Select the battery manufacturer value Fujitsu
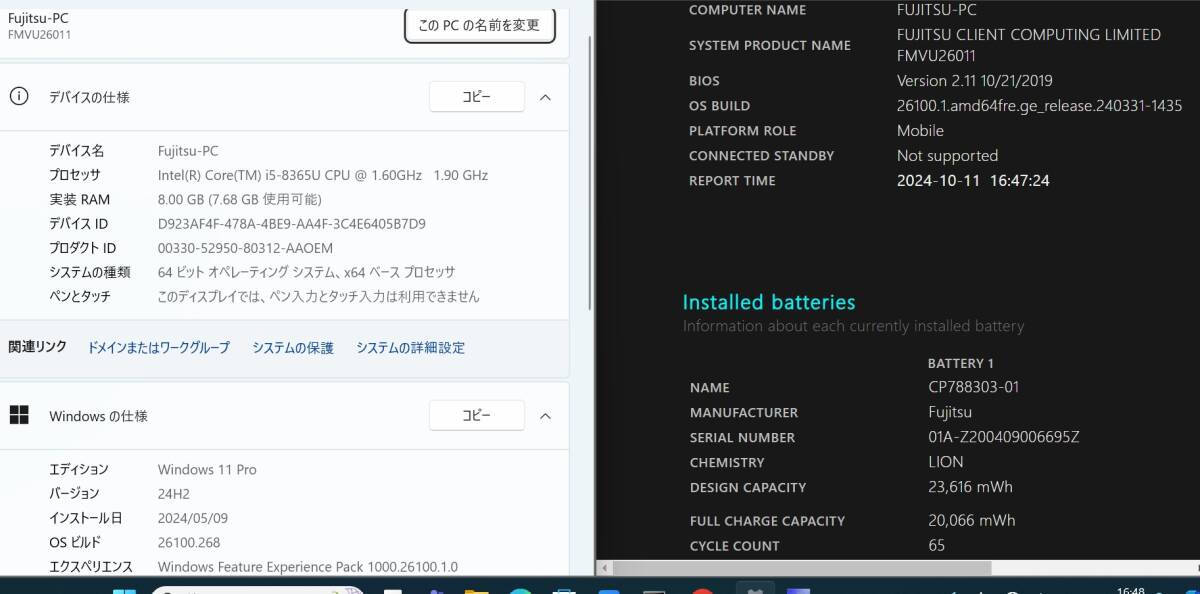Screen dimensions: 1200x594 pyautogui.click(x=950, y=412)
